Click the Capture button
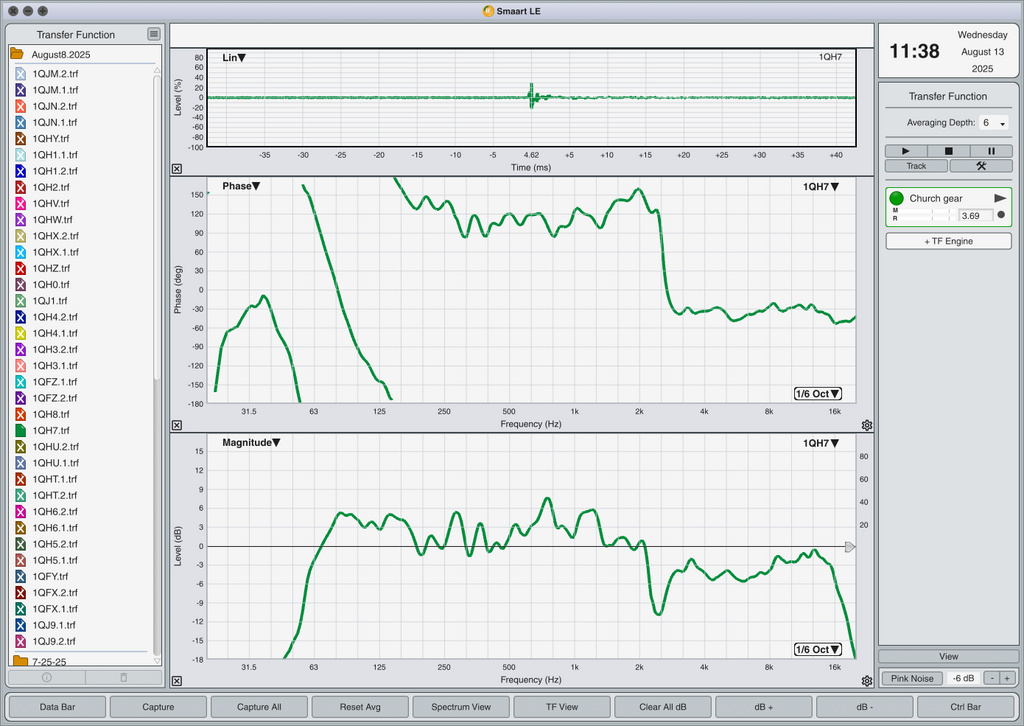 158,706
